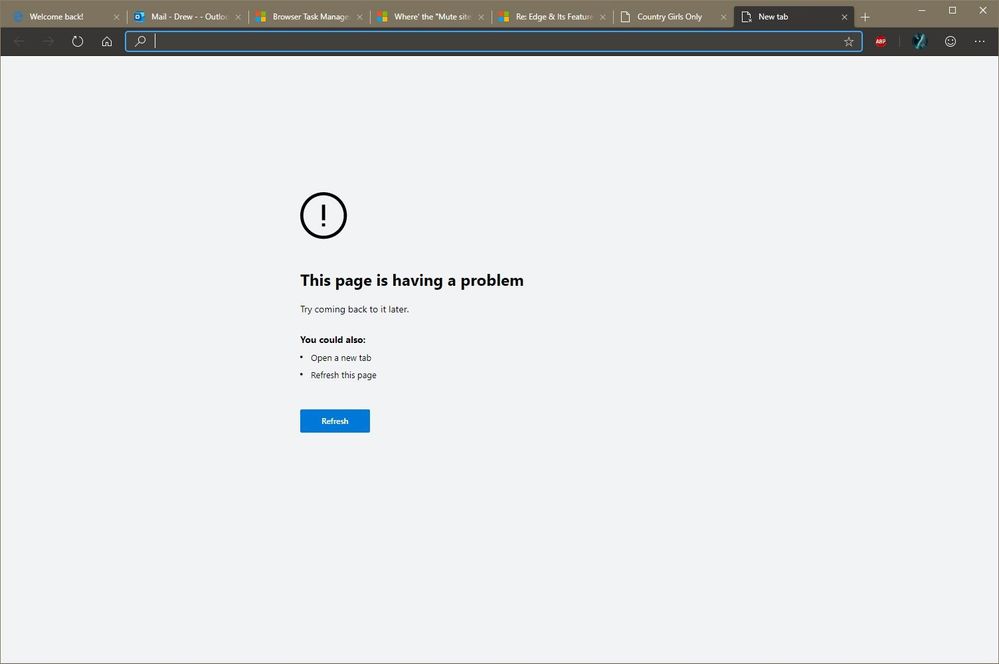This screenshot has width=999, height=664.
Task: Minimize the browser window
Action: pyautogui.click(x=921, y=10)
